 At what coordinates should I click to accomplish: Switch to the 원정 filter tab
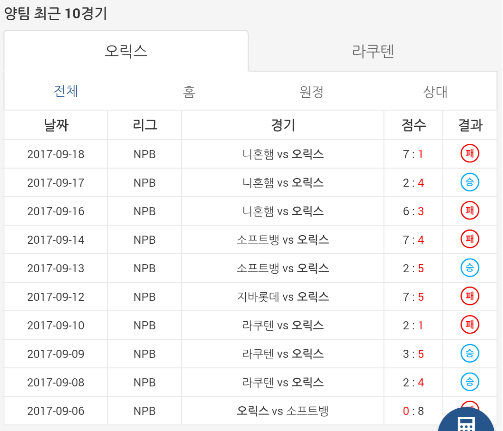point(311,91)
